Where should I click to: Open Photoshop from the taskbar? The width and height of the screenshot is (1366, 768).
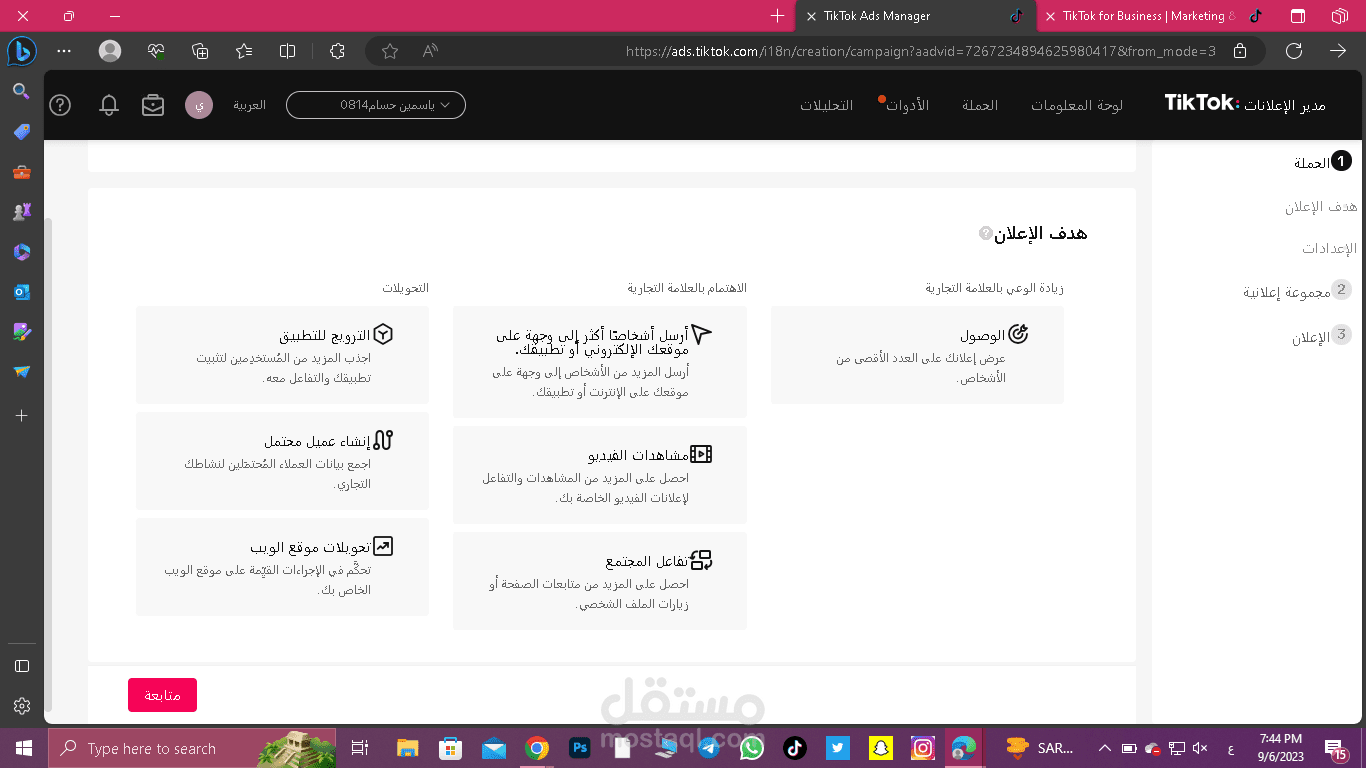click(579, 747)
